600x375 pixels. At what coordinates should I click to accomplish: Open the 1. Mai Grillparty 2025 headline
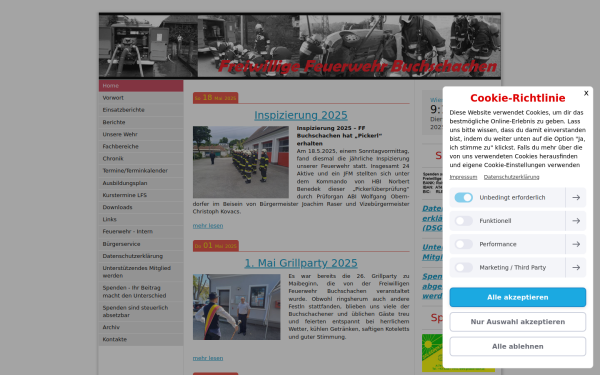(301, 263)
